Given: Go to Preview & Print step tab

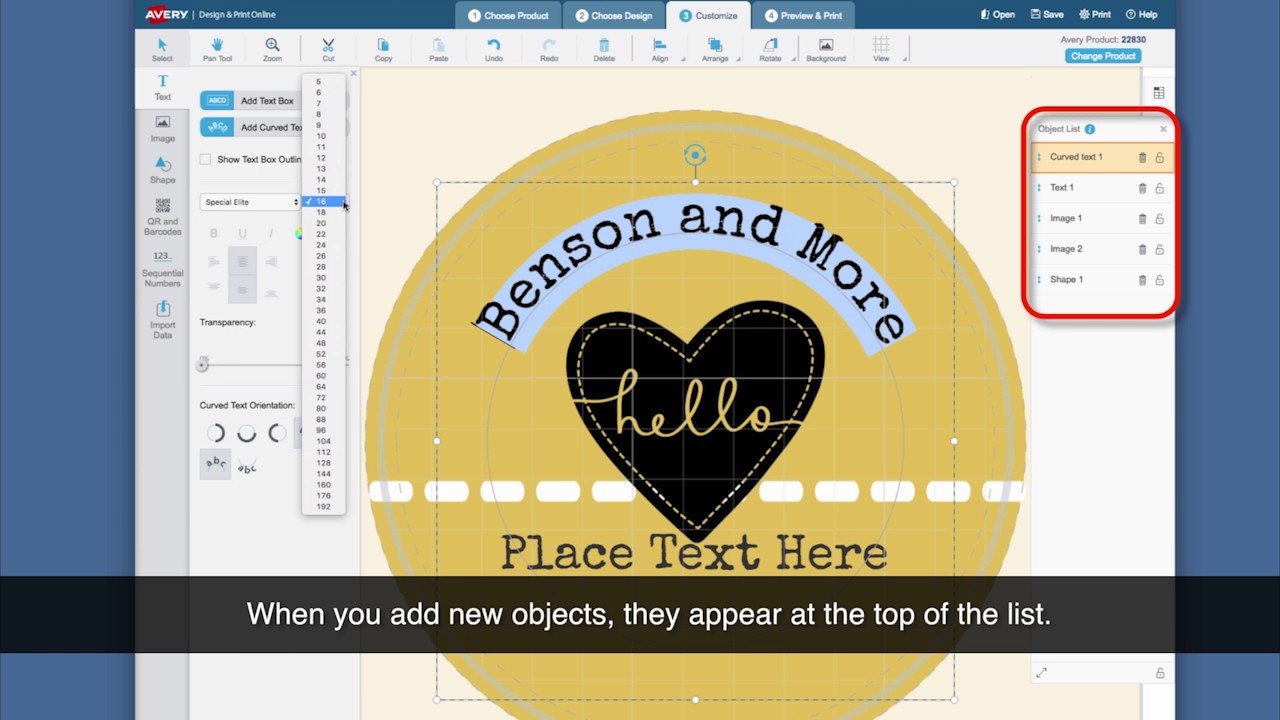Looking at the screenshot, I should tap(804, 15).
